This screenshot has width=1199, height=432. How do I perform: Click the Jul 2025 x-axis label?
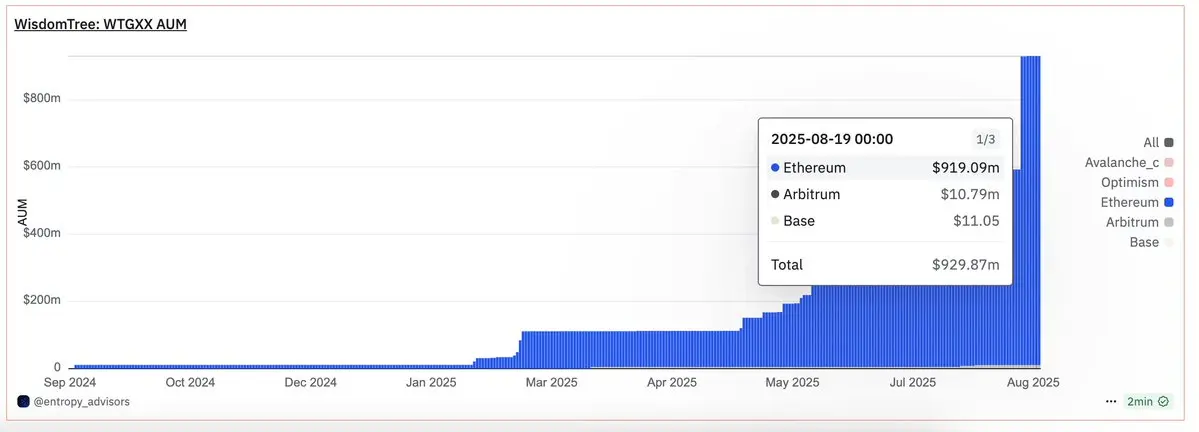(x=913, y=382)
